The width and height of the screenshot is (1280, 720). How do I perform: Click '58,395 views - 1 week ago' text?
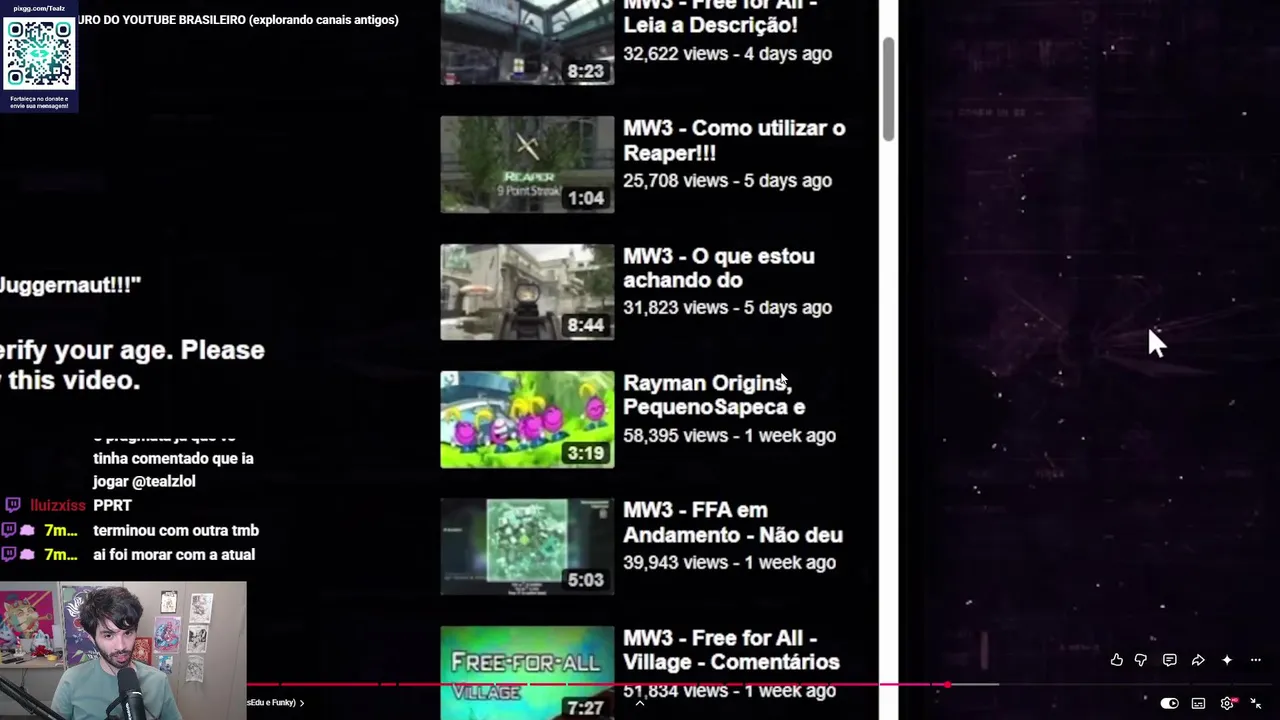729,436
